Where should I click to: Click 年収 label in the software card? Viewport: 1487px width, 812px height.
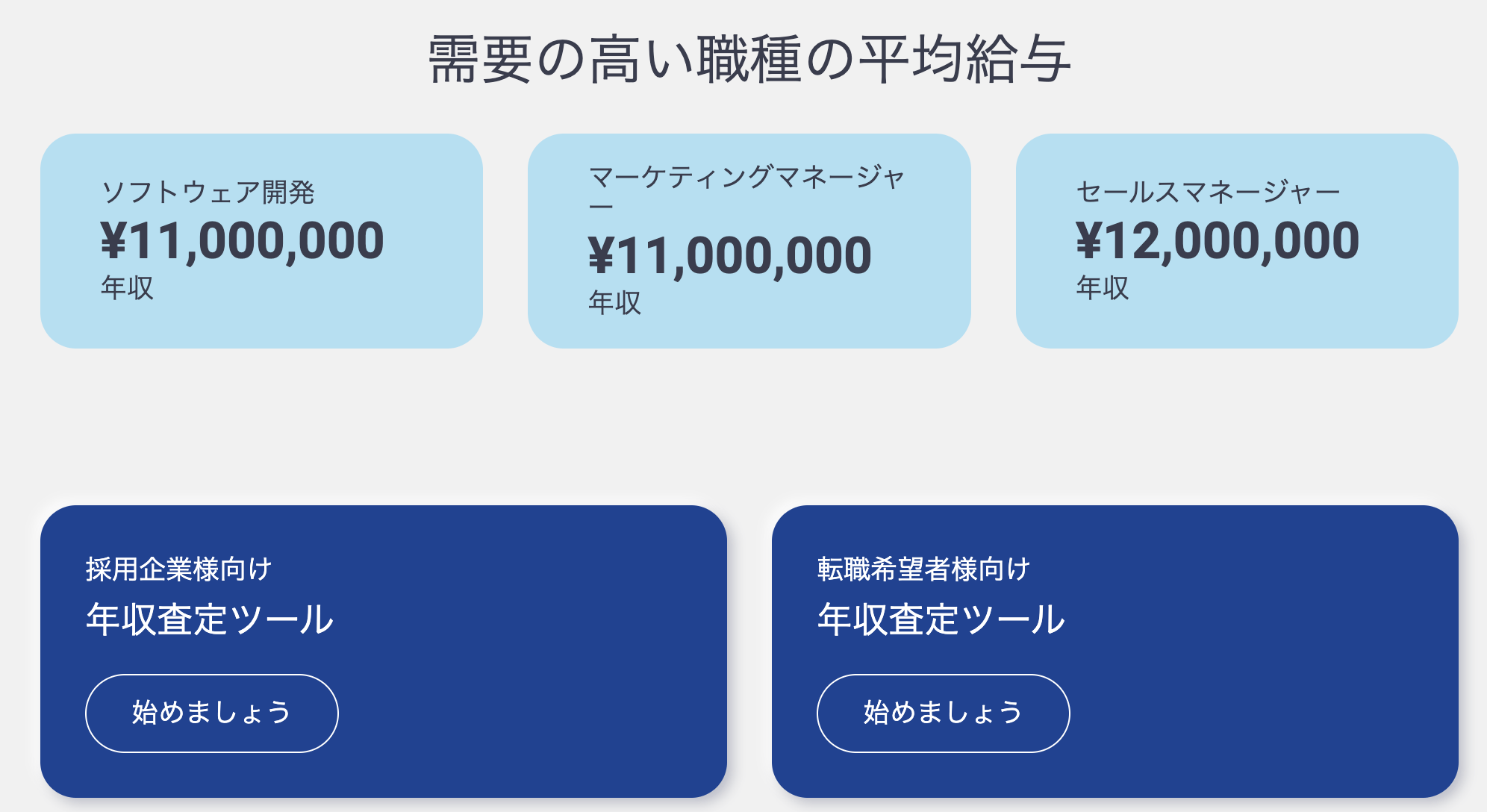[x=127, y=287]
